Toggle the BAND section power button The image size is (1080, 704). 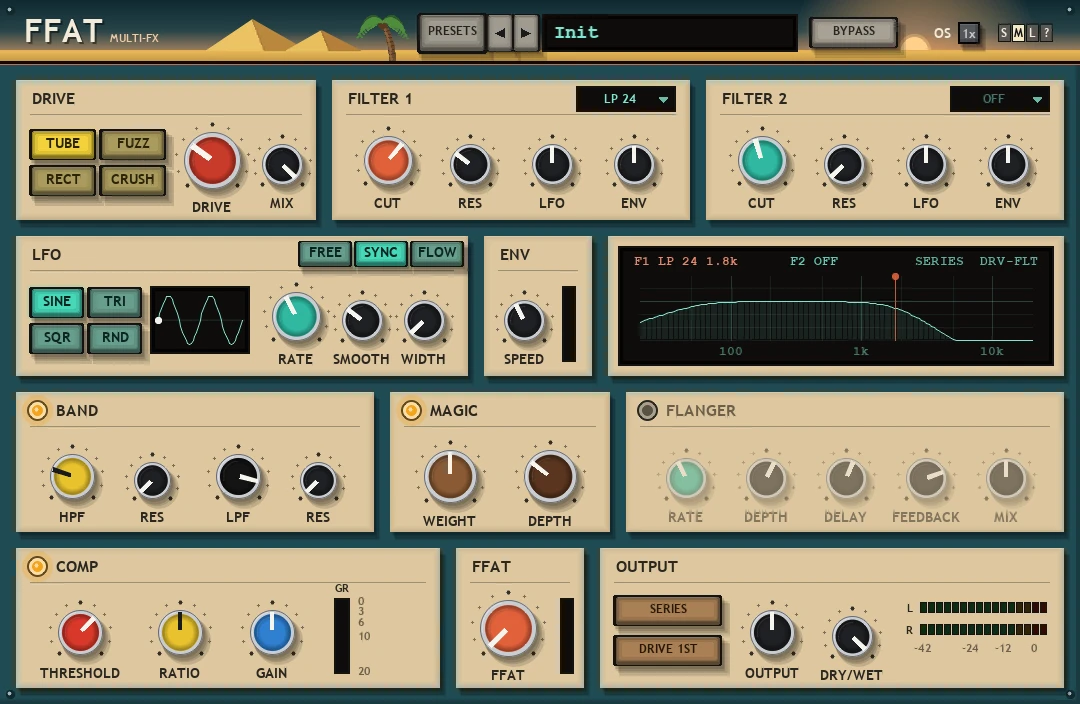coord(37,411)
